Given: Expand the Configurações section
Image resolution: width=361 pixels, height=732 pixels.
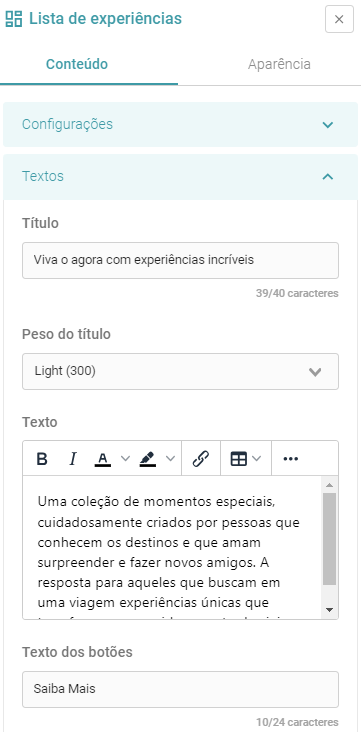Looking at the screenshot, I should click(180, 125).
